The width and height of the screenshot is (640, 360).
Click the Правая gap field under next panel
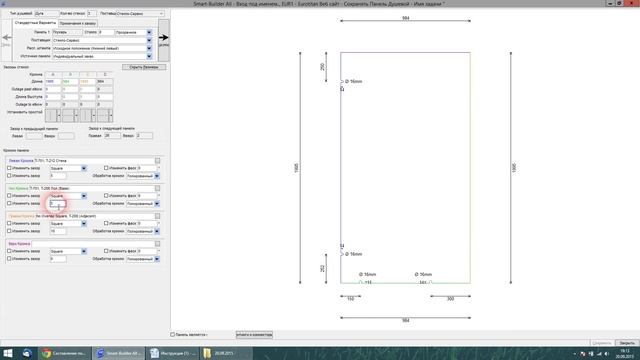112,136
